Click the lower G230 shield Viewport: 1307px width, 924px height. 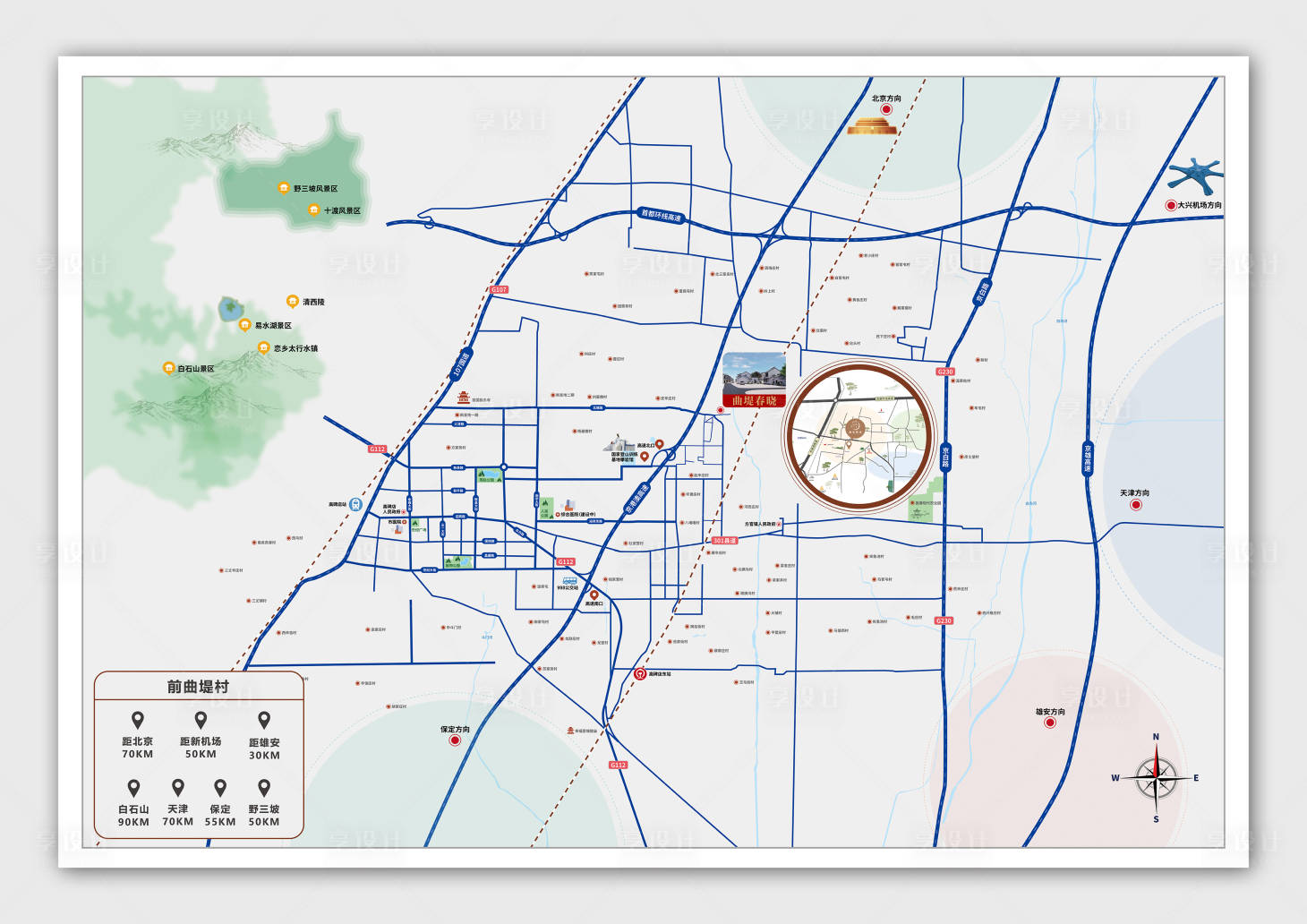944,620
